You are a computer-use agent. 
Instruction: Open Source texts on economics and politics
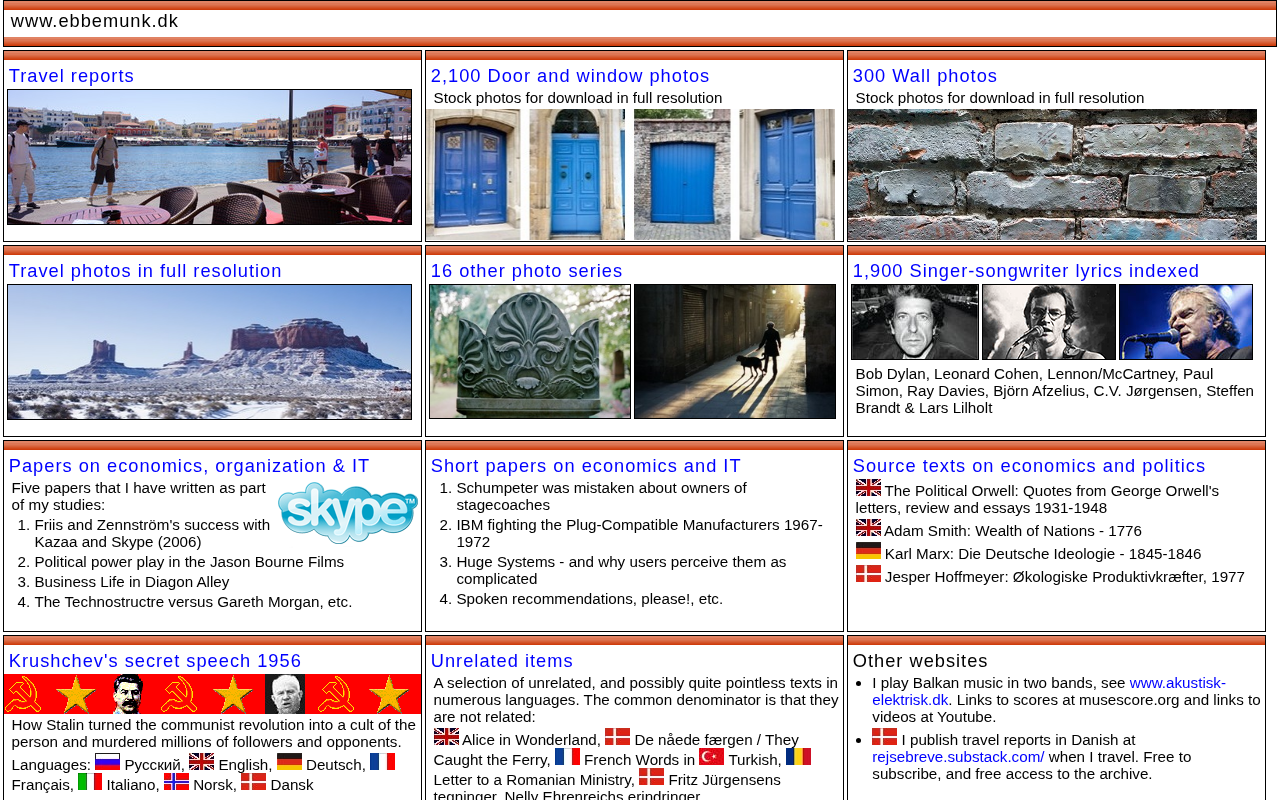pyautogui.click(x=1029, y=466)
